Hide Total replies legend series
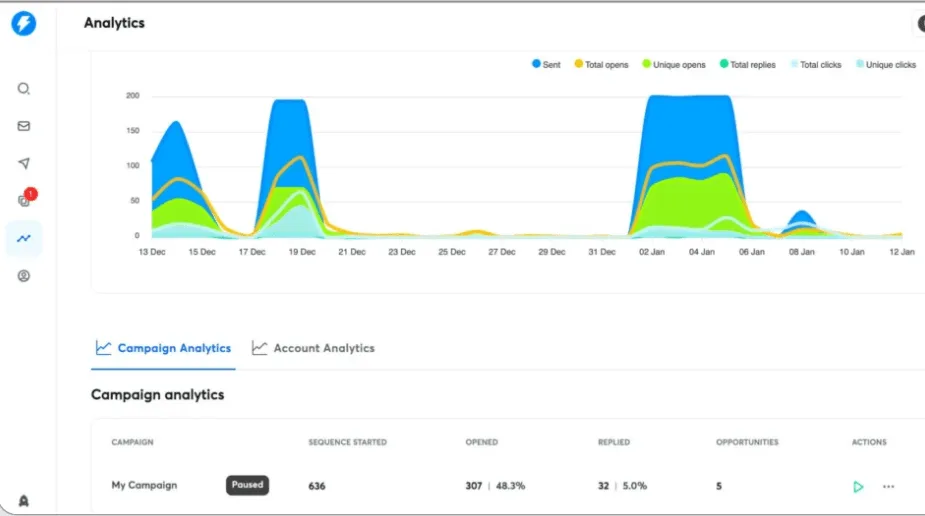Viewport: 925px width, 516px height. tap(747, 65)
